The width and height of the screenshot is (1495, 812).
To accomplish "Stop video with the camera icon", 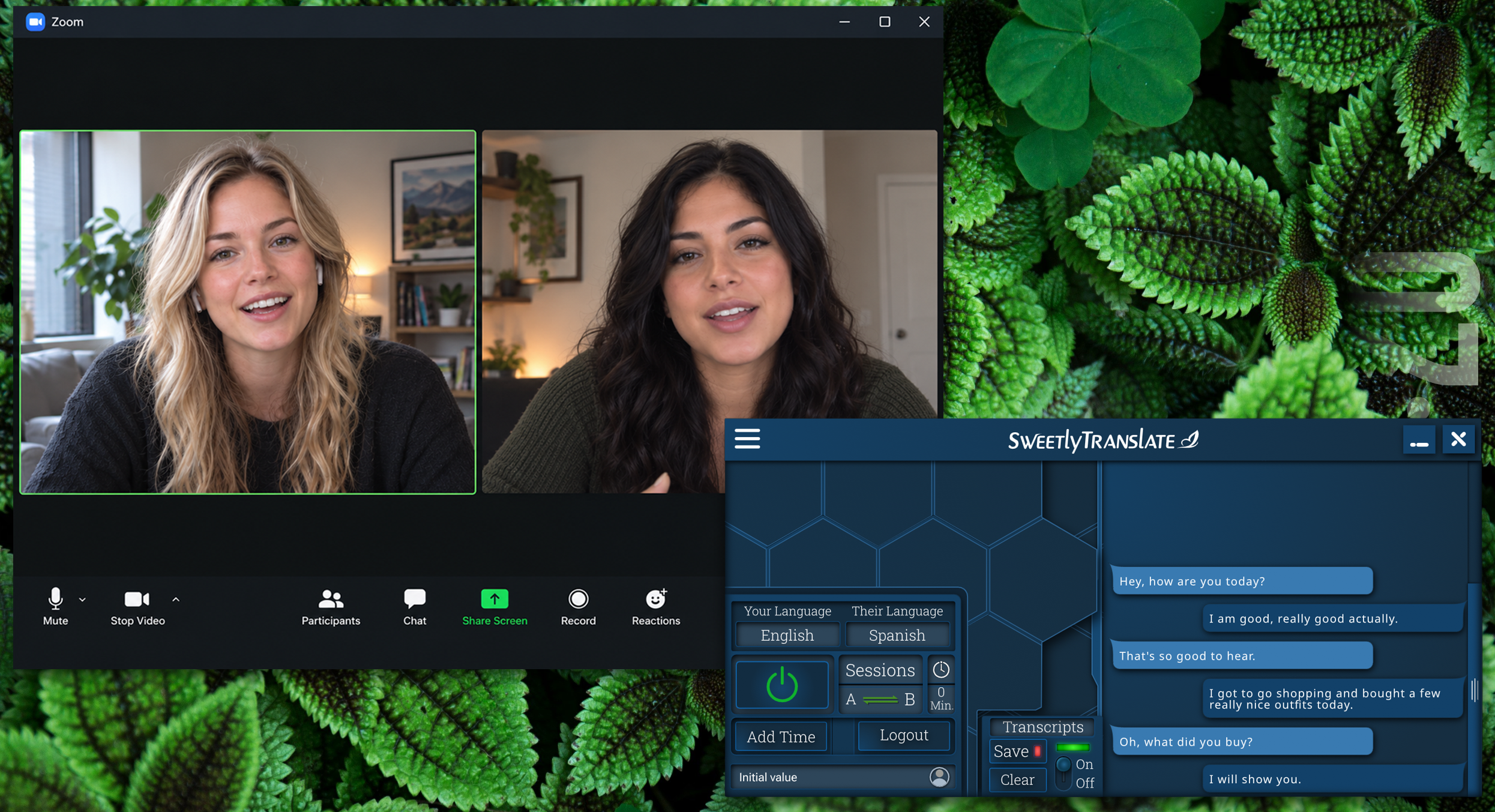I will pyautogui.click(x=137, y=606).
